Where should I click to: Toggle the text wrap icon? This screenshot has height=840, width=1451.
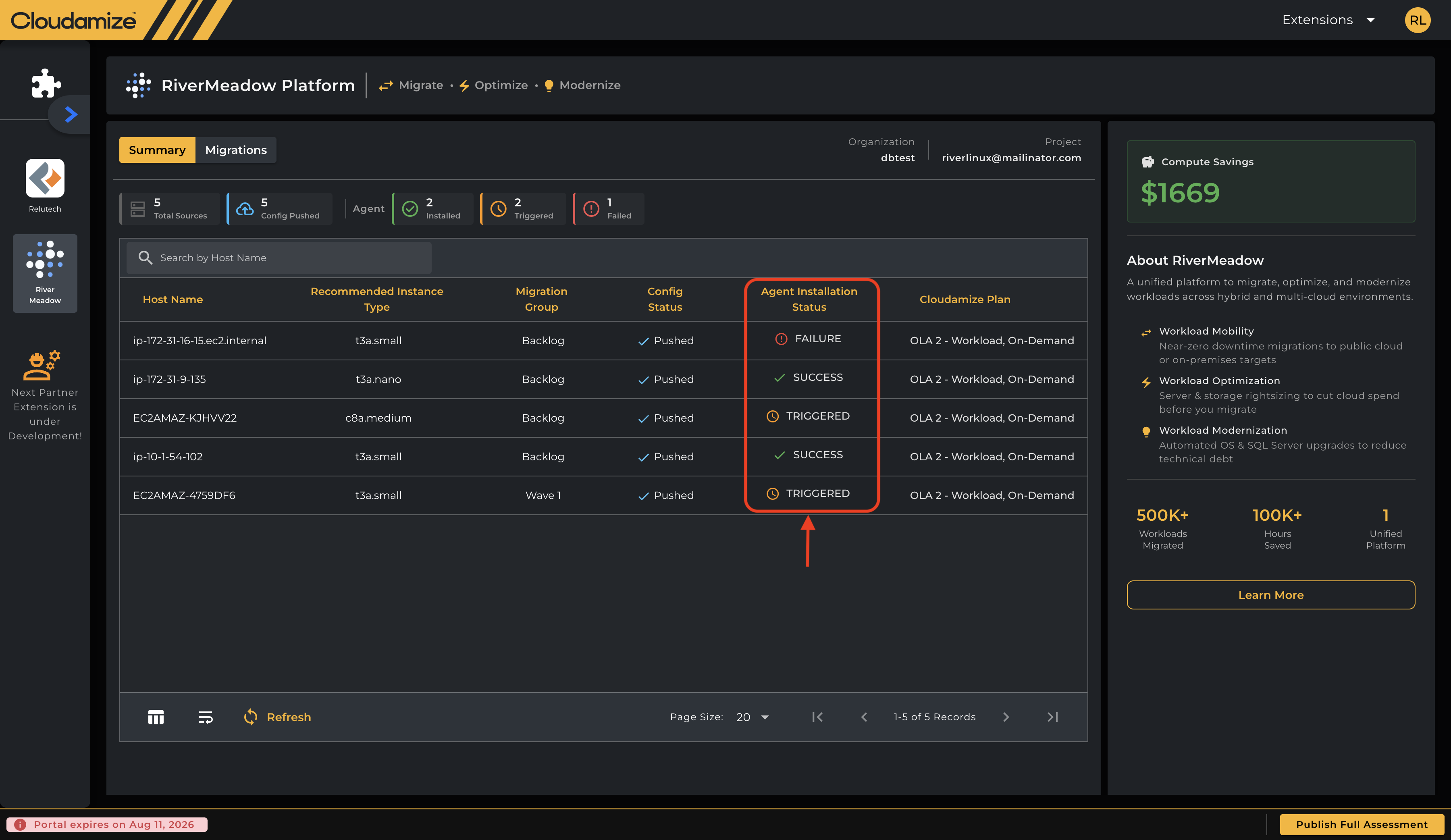point(206,717)
